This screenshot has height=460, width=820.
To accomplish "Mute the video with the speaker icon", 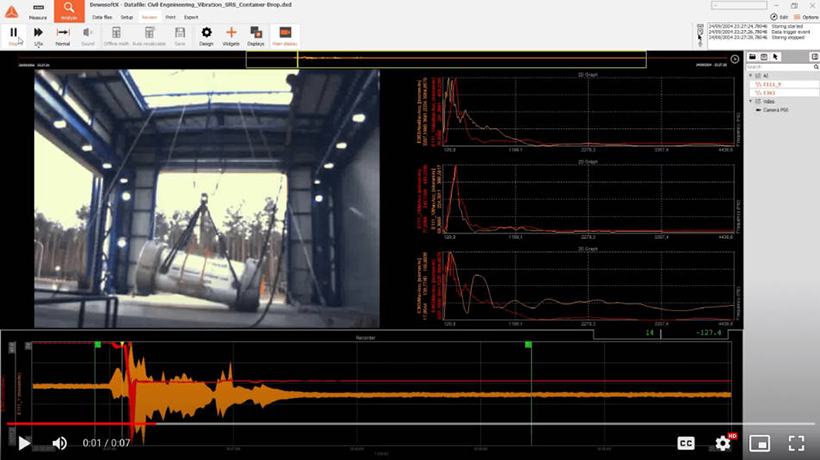I will point(60,443).
